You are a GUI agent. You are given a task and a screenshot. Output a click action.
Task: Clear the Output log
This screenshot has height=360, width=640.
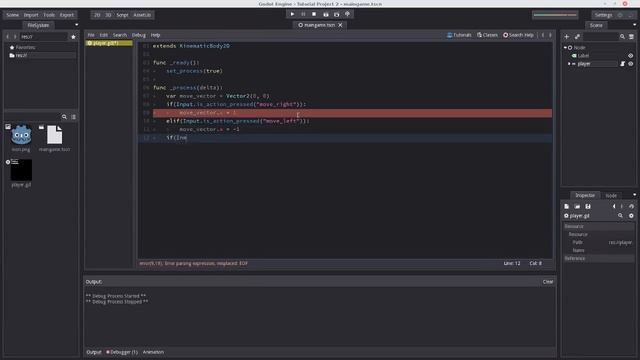pyautogui.click(x=548, y=282)
